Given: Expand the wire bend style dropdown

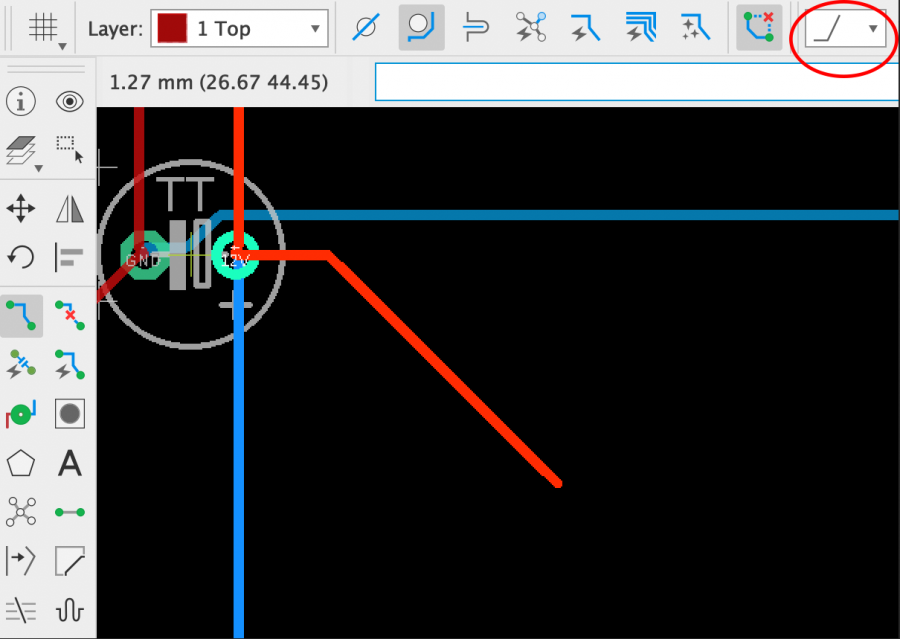Looking at the screenshot, I should coord(845,29).
